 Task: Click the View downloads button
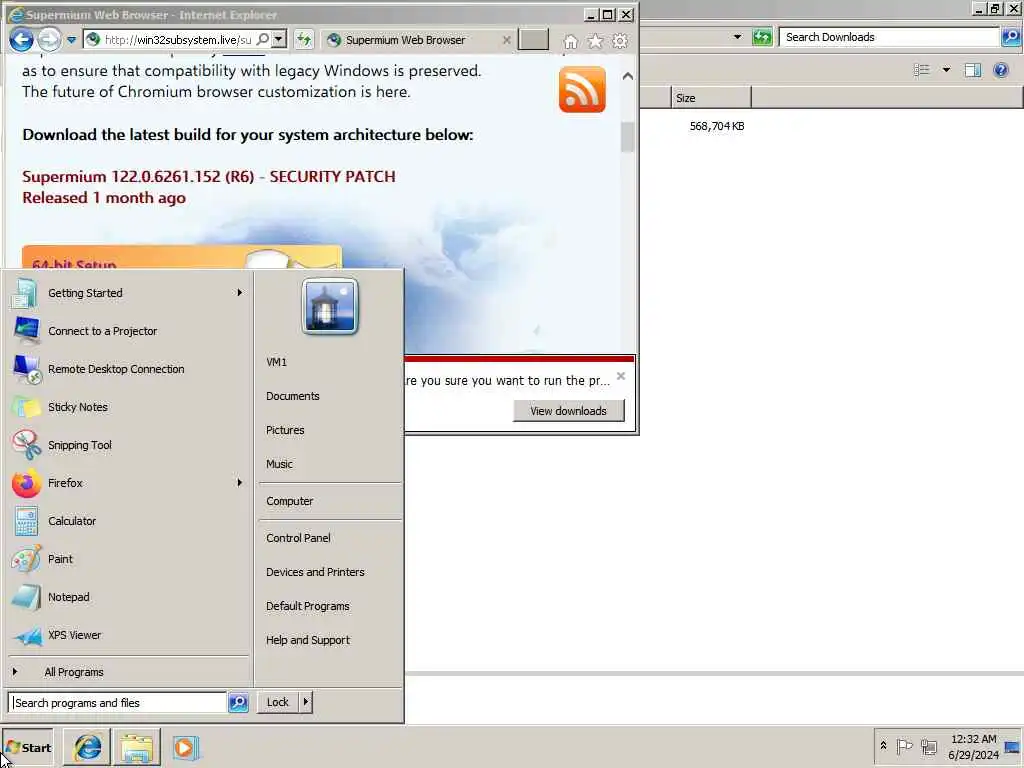568,411
